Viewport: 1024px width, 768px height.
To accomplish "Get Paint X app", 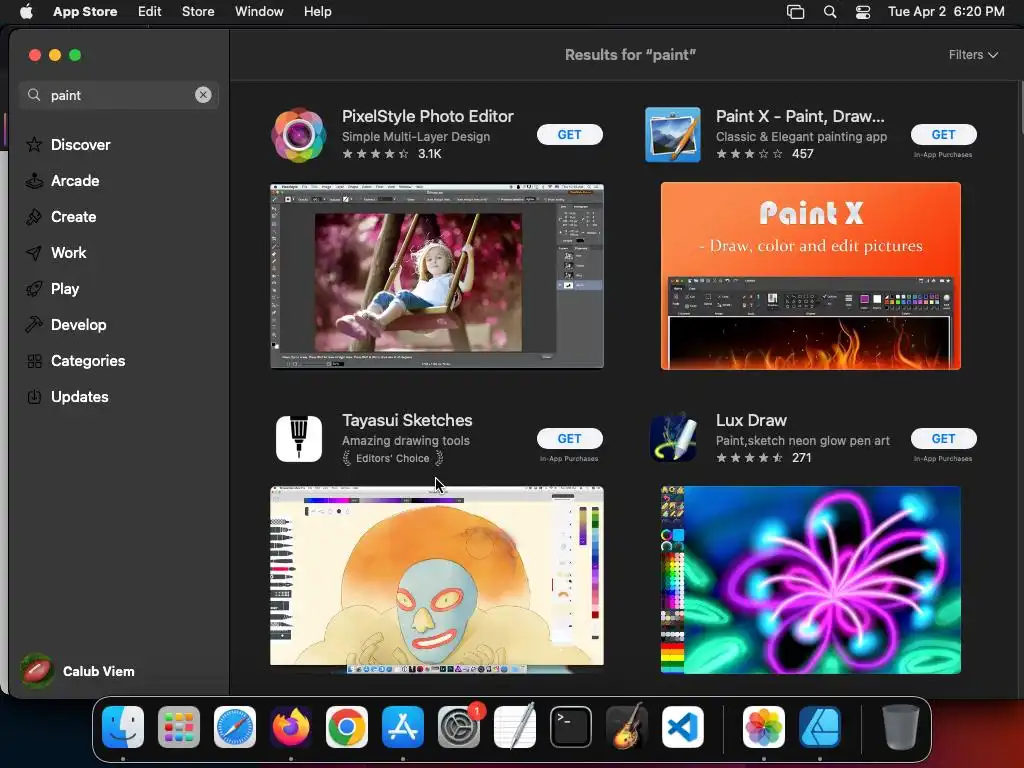I will [x=943, y=135].
